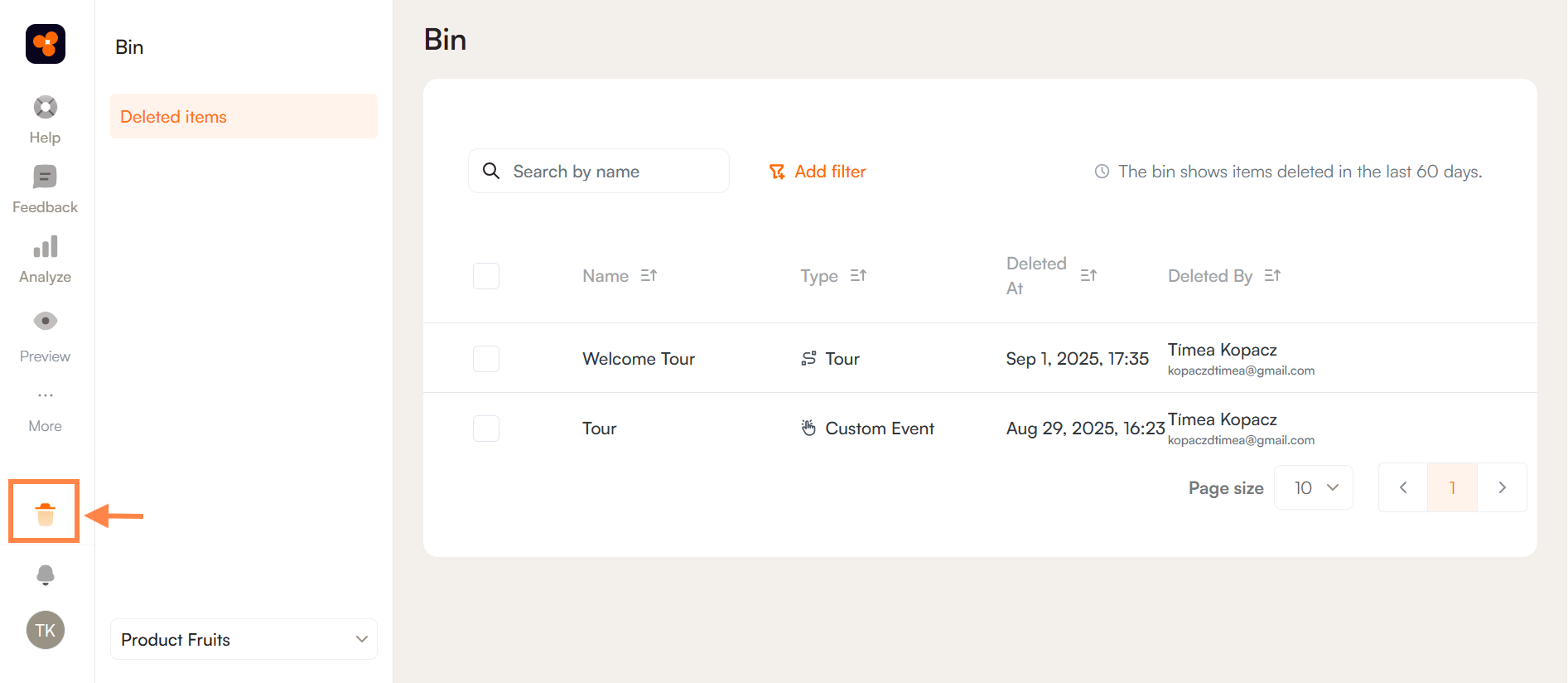Image resolution: width=1568 pixels, height=683 pixels.
Task: Open the Page size dropdown
Action: point(1313,487)
